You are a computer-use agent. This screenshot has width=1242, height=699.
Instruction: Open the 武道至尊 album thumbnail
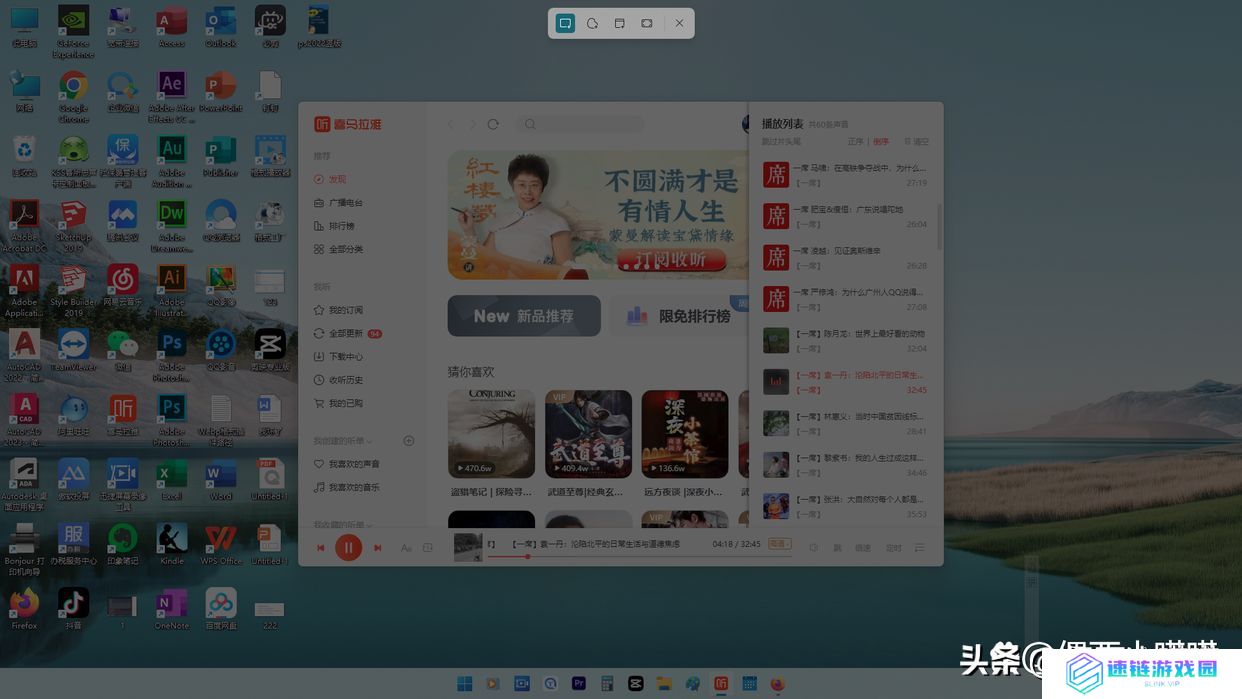588,434
